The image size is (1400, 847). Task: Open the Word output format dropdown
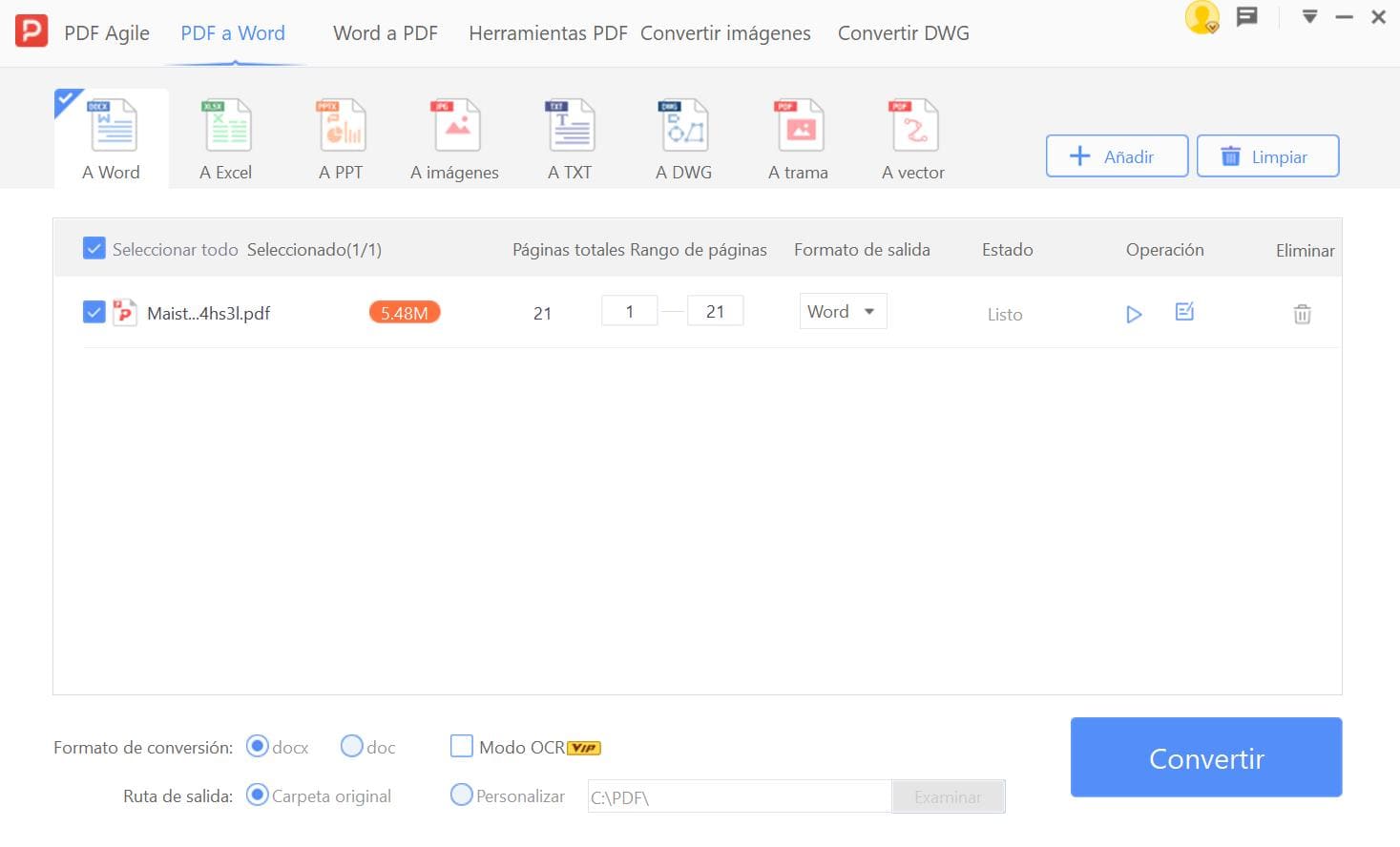pyautogui.click(x=843, y=312)
